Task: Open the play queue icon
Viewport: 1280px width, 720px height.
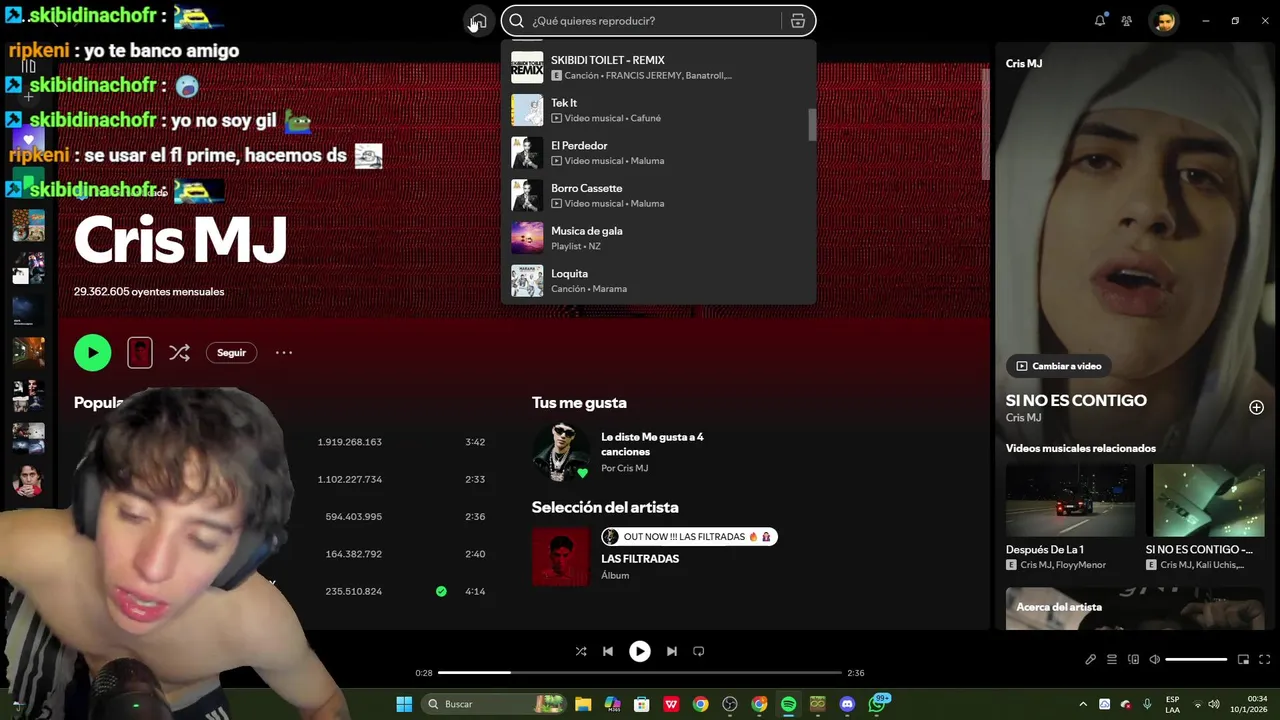Action: (x=1111, y=660)
